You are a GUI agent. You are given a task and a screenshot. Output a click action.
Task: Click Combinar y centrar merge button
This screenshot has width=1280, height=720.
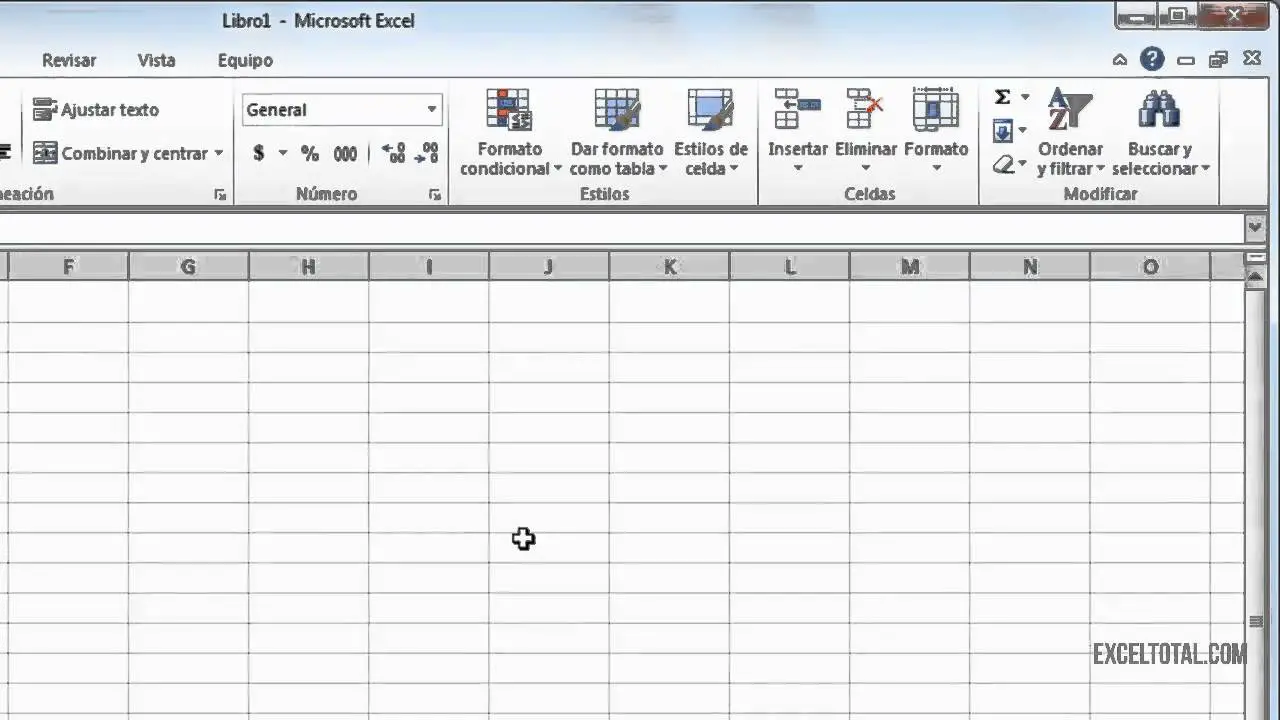[x=120, y=153]
